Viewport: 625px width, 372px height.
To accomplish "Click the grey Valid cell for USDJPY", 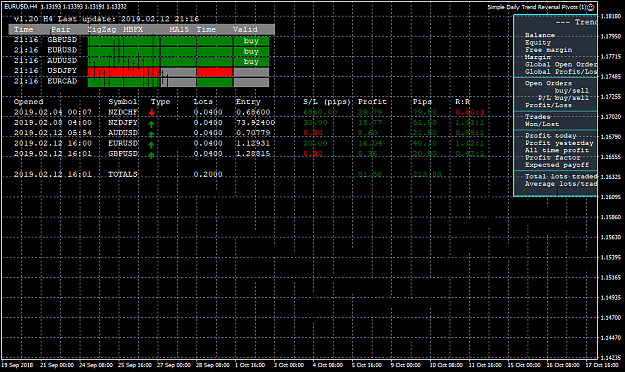I will pos(251,72).
